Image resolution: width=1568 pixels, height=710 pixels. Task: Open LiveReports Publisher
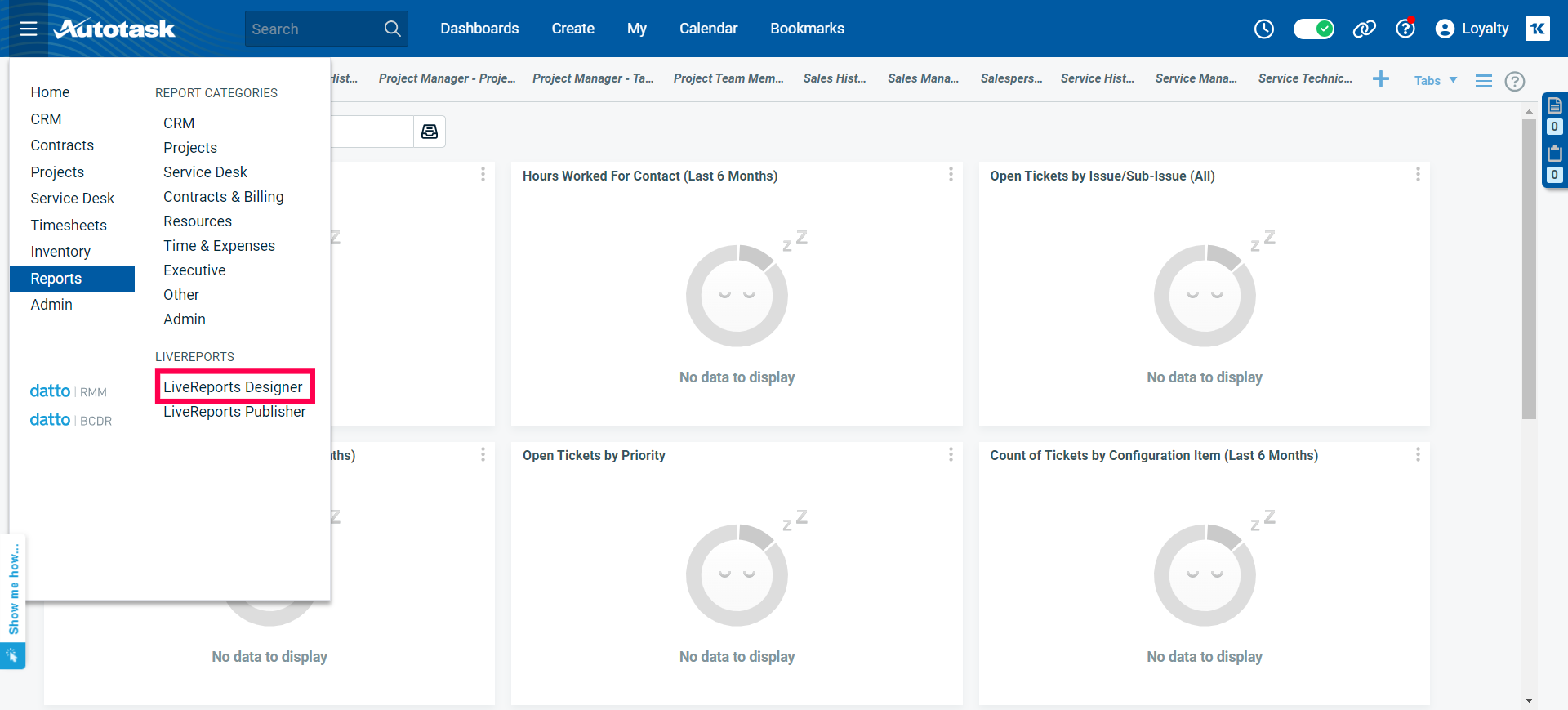tap(234, 412)
